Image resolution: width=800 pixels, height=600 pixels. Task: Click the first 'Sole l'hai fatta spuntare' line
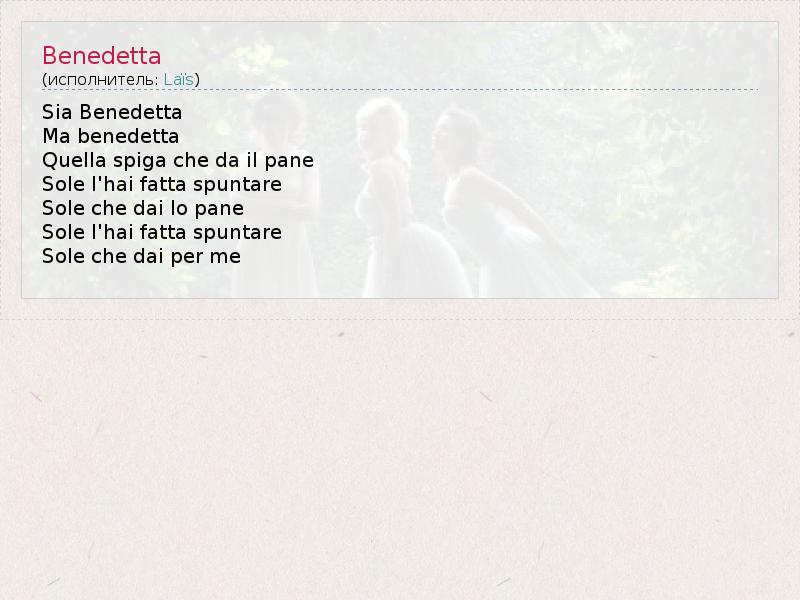pyautogui.click(x=162, y=184)
